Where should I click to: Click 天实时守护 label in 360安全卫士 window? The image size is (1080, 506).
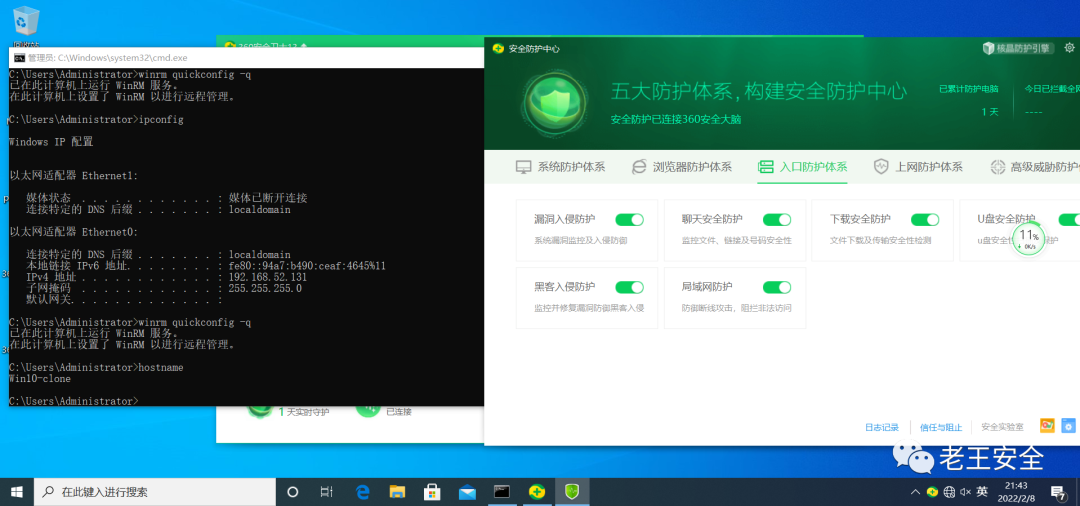[308, 412]
